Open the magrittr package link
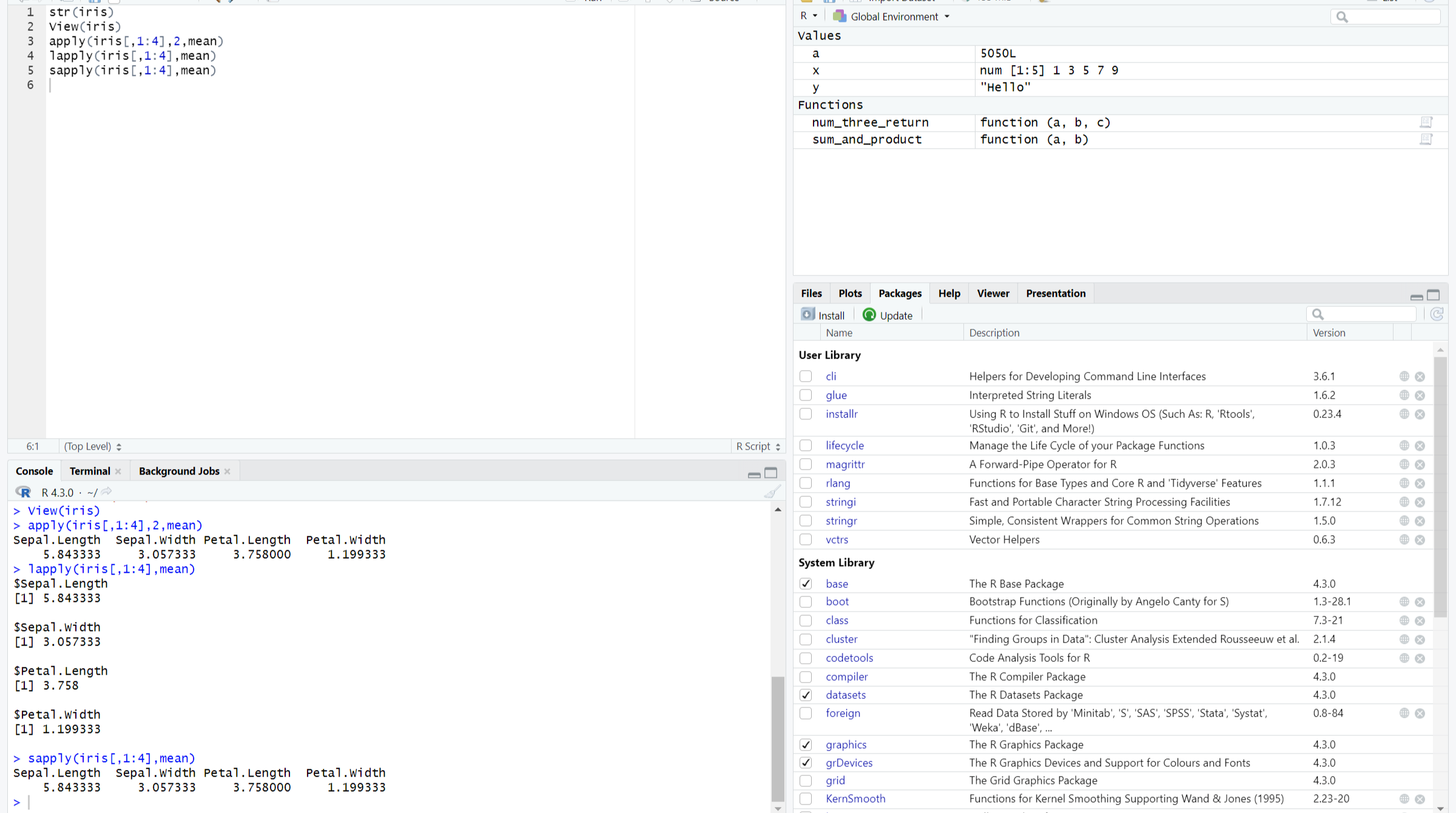Viewport: 1456px width, 813px height. coord(844,464)
